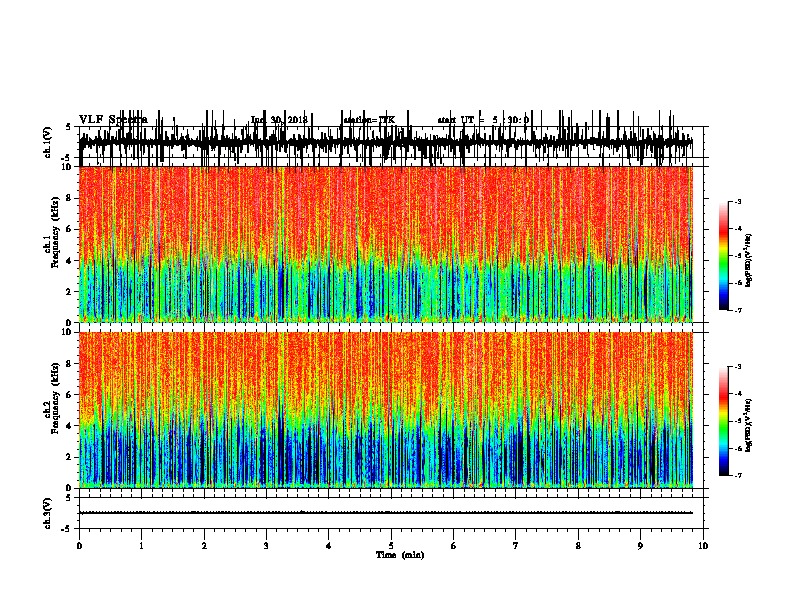
Task: Click time axis tick label '0'
Action: [x=79, y=546]
